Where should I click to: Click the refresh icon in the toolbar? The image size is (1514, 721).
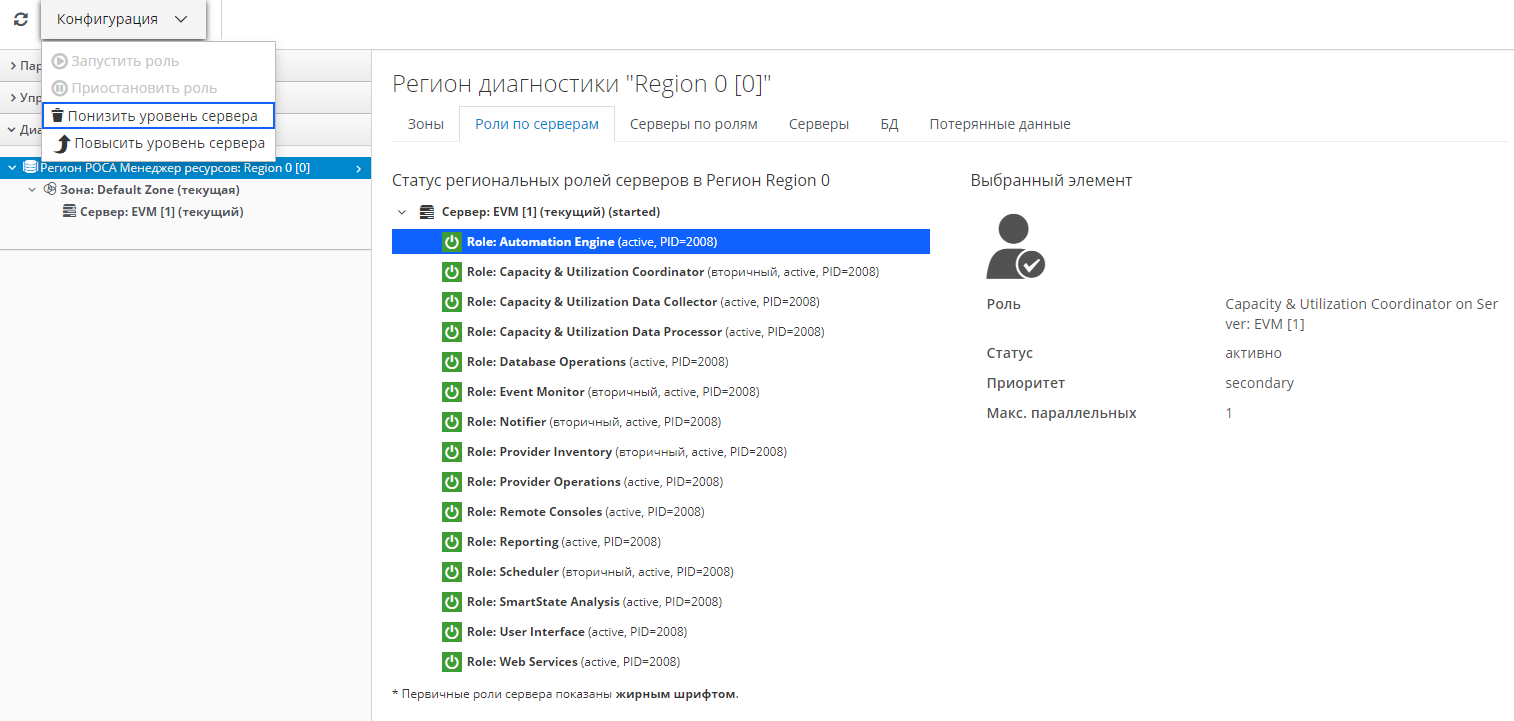tap(20, 19)
